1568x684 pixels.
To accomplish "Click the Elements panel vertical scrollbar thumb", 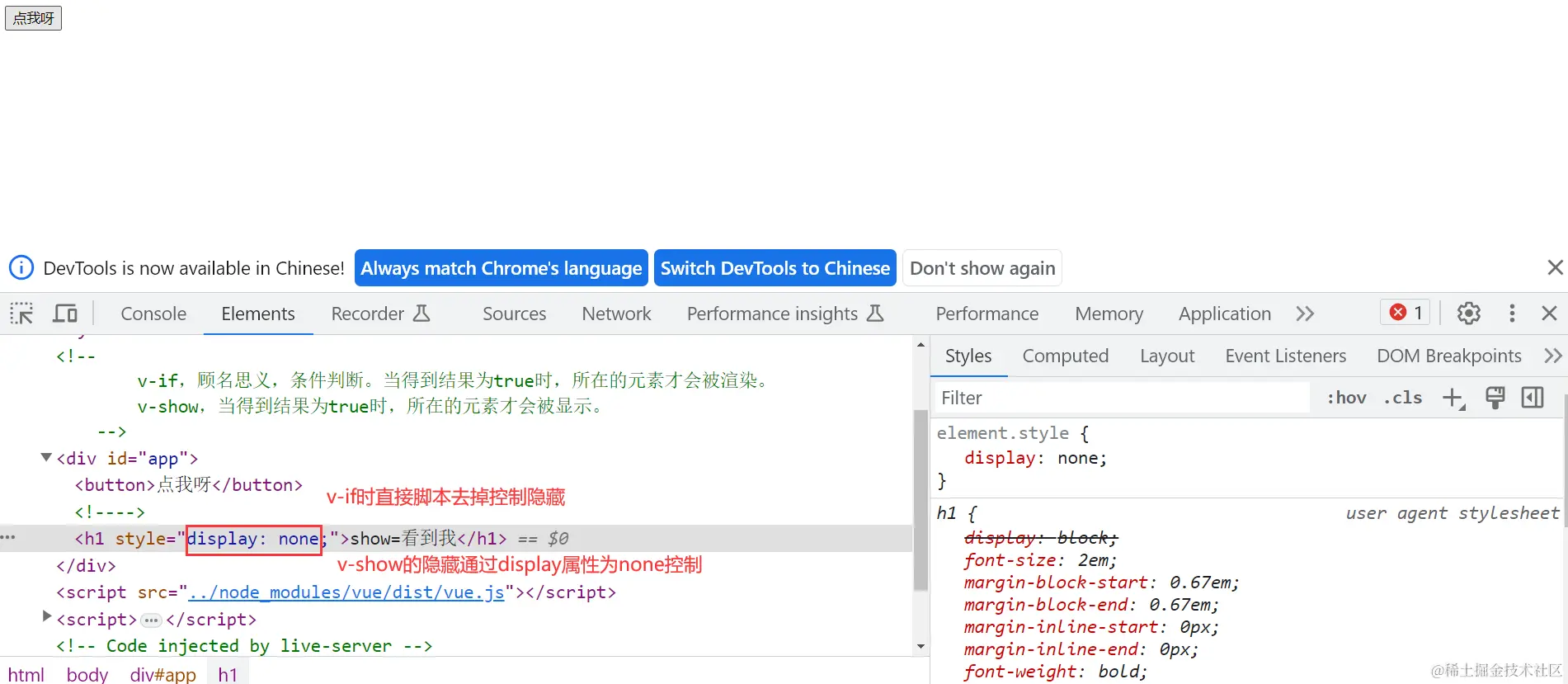I will click(x=921, y=500).
